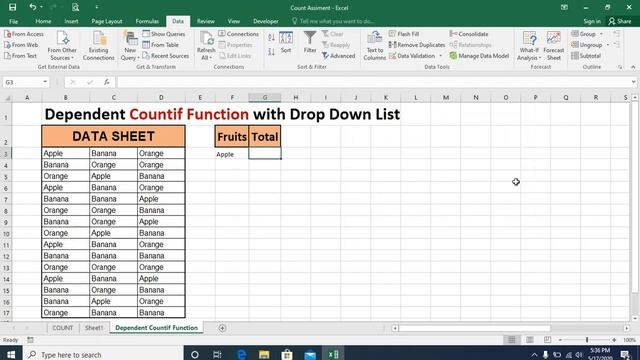Viewport: 640px width, 360px height.
Task: Open the File tab
Action: (13, 21)
